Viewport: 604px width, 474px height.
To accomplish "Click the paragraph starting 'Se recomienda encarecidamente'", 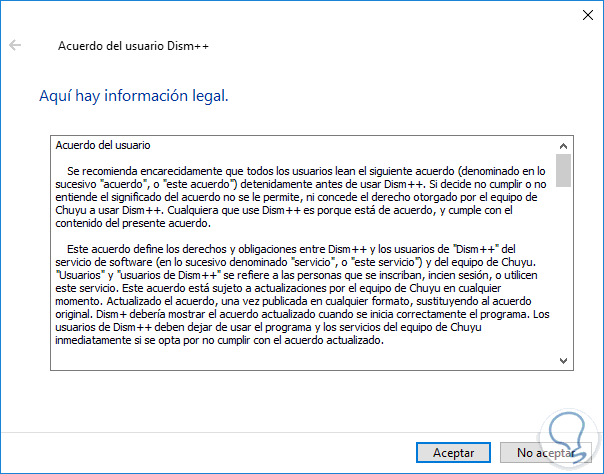I will pos(301,197).
